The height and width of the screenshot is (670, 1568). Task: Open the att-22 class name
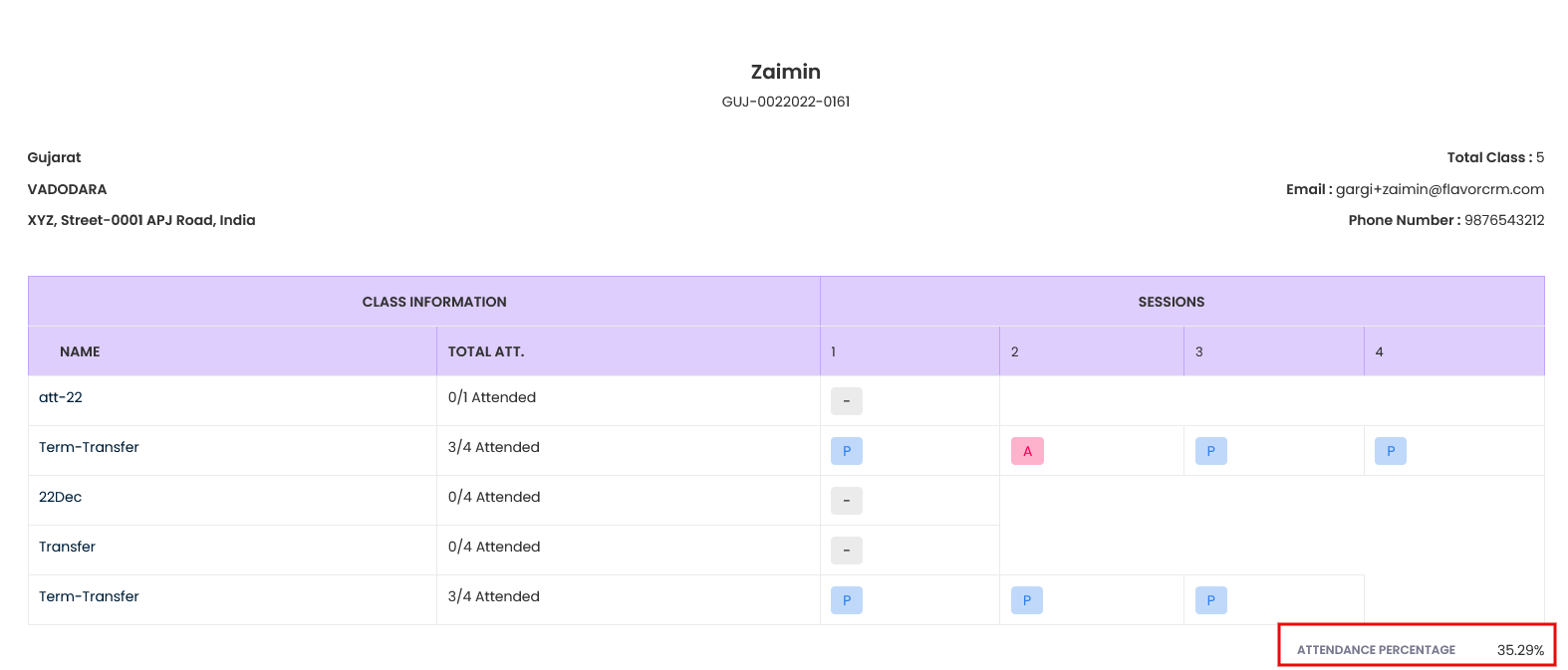pos(61,397)
